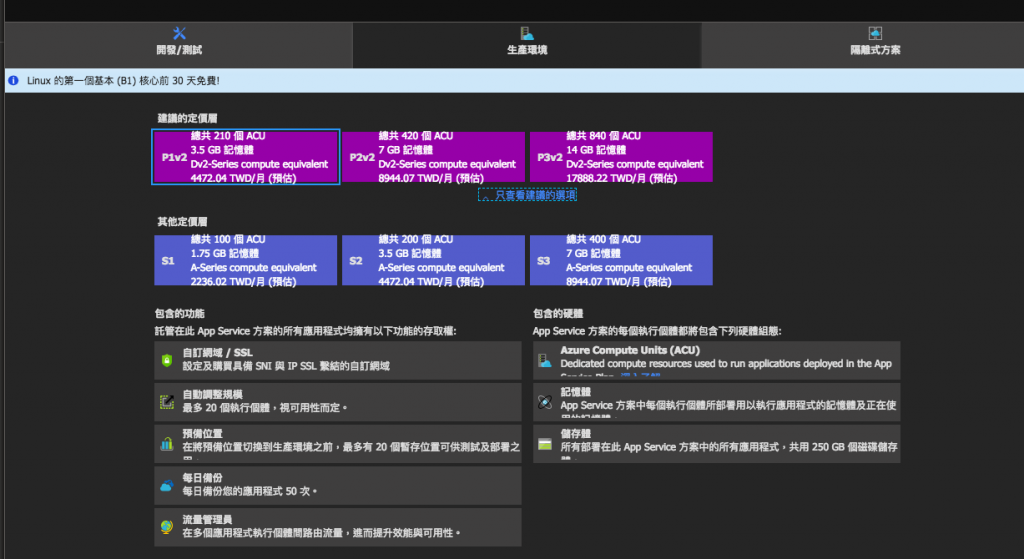Viewport: 1024px width, 559px height.
Task: Click the 4472.04 TWD/月 price on P1v2
Action: click(243, 178)
